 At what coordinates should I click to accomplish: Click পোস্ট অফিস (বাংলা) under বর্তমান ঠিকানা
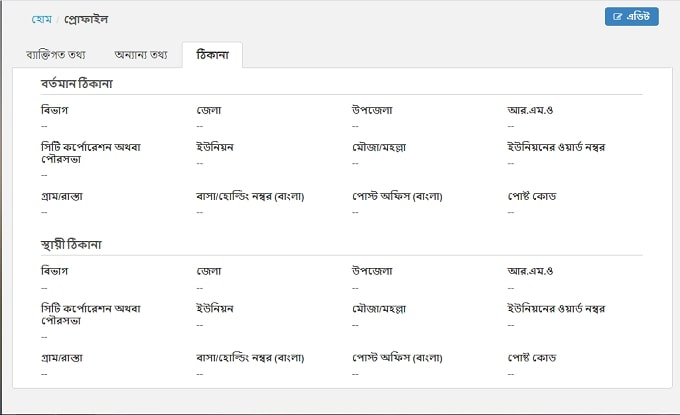click(x=397, y=196)
